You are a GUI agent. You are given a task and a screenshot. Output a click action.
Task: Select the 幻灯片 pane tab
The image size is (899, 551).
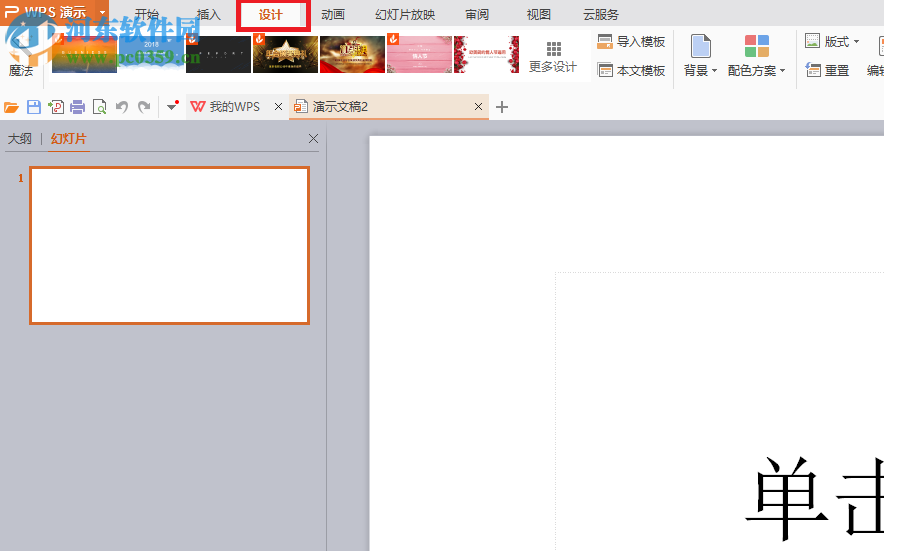click(x=68, y=139)
